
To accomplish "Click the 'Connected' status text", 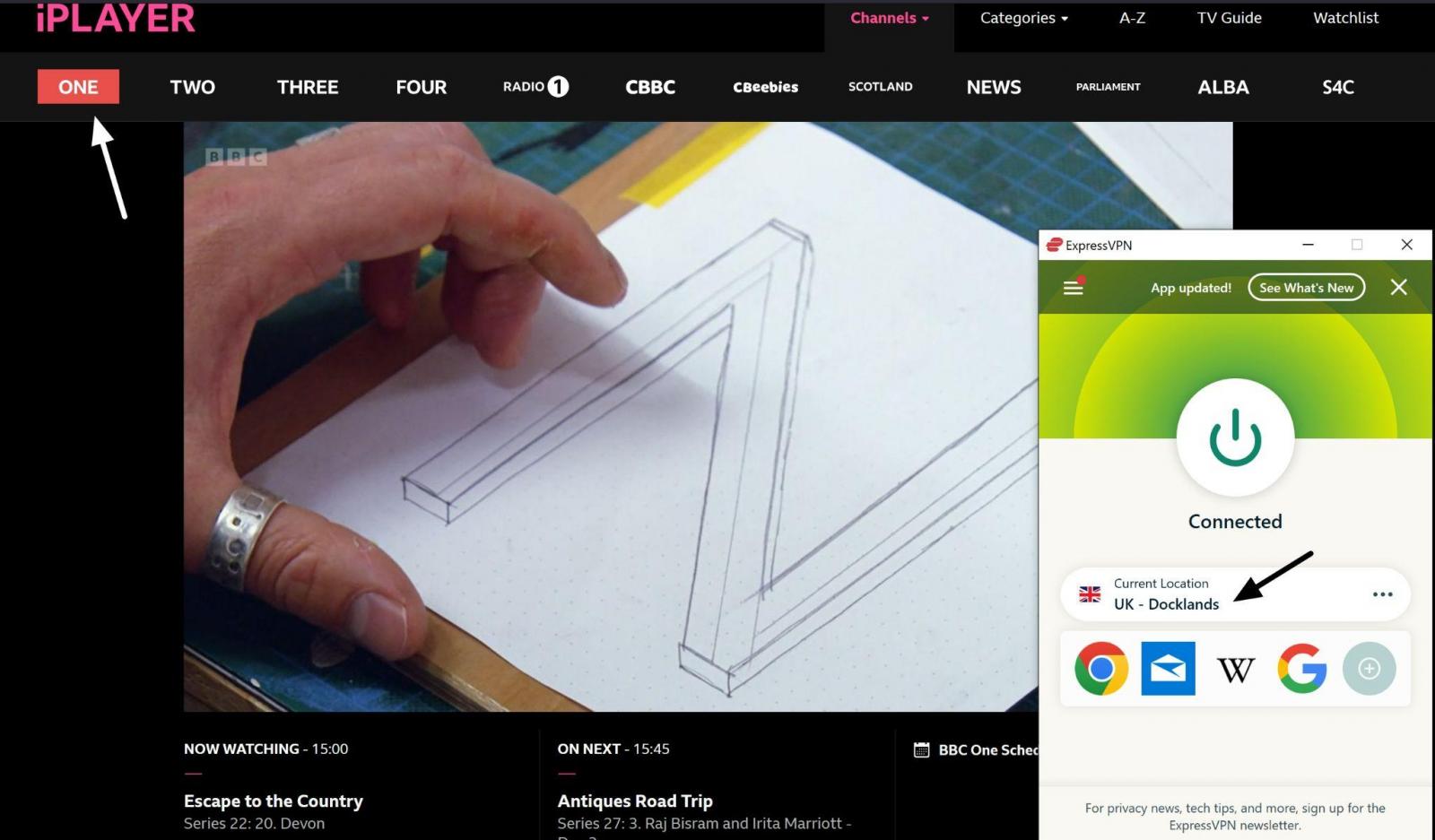I will [x=1235, y=522].
